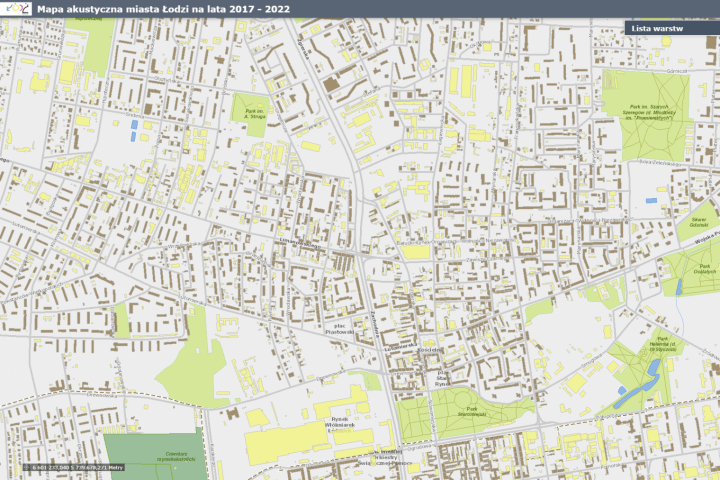Click the Stary Rynek label
Viewport: 720px width, 480px height.
(x=443, y=378)
